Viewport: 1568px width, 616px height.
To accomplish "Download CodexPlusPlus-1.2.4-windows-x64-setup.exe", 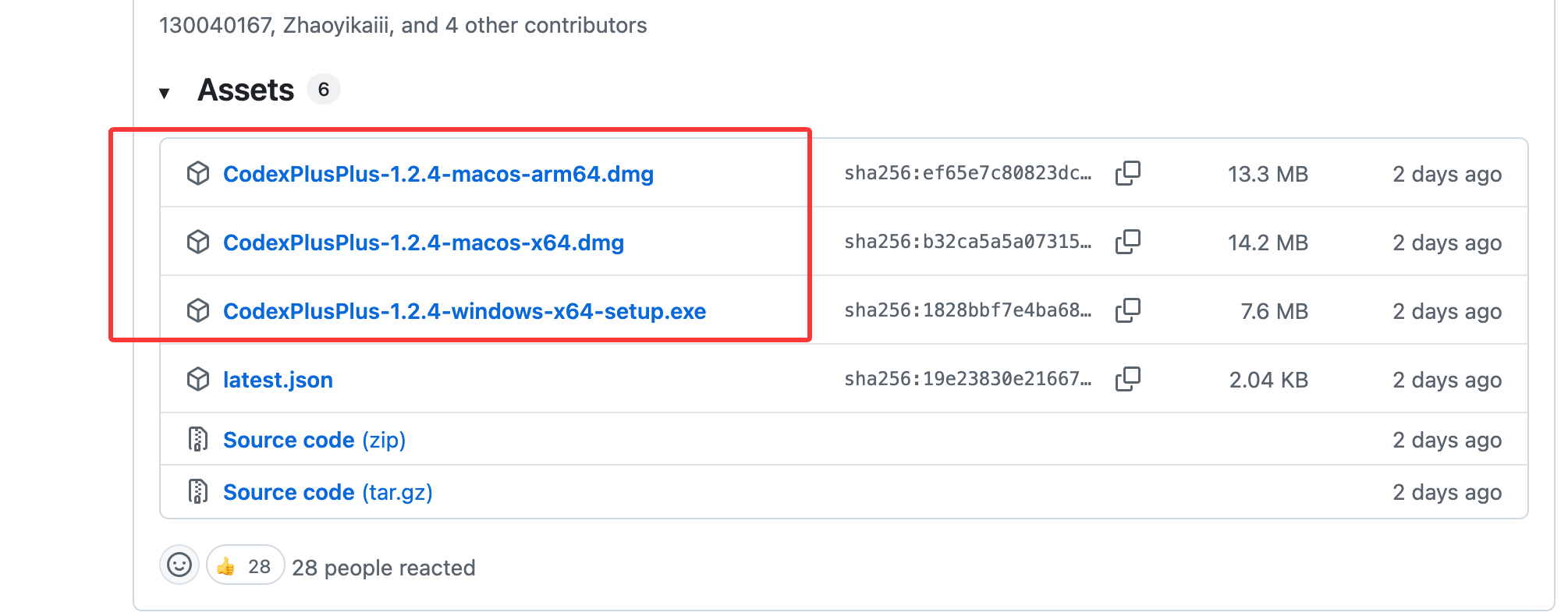I will click(x=464, y=311).
